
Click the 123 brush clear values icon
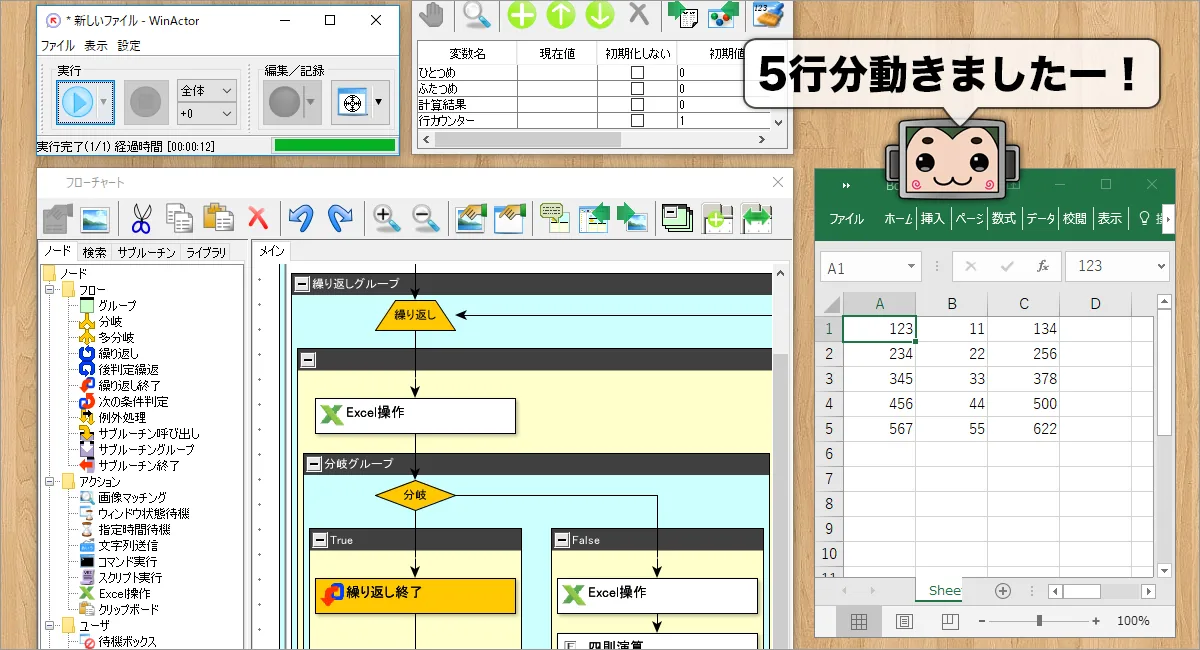767,15
